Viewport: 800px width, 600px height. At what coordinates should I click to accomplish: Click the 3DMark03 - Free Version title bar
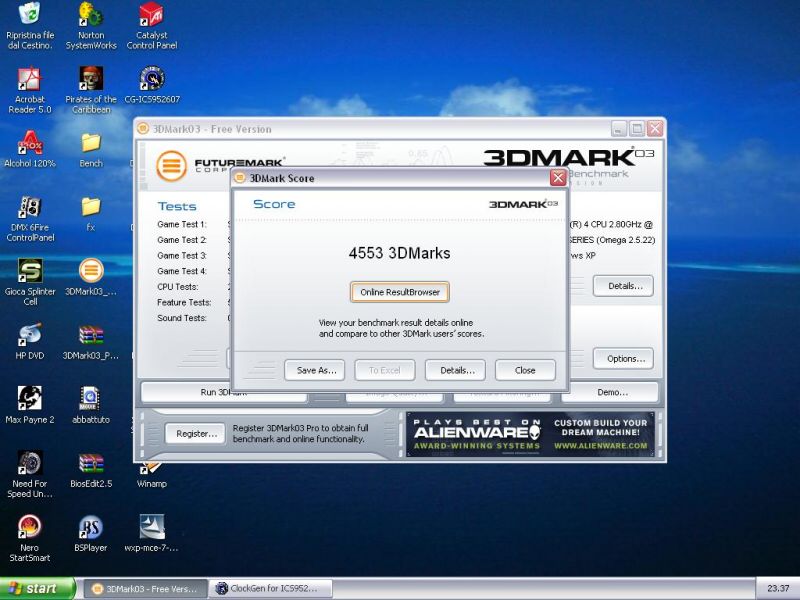tap(372, 129)
